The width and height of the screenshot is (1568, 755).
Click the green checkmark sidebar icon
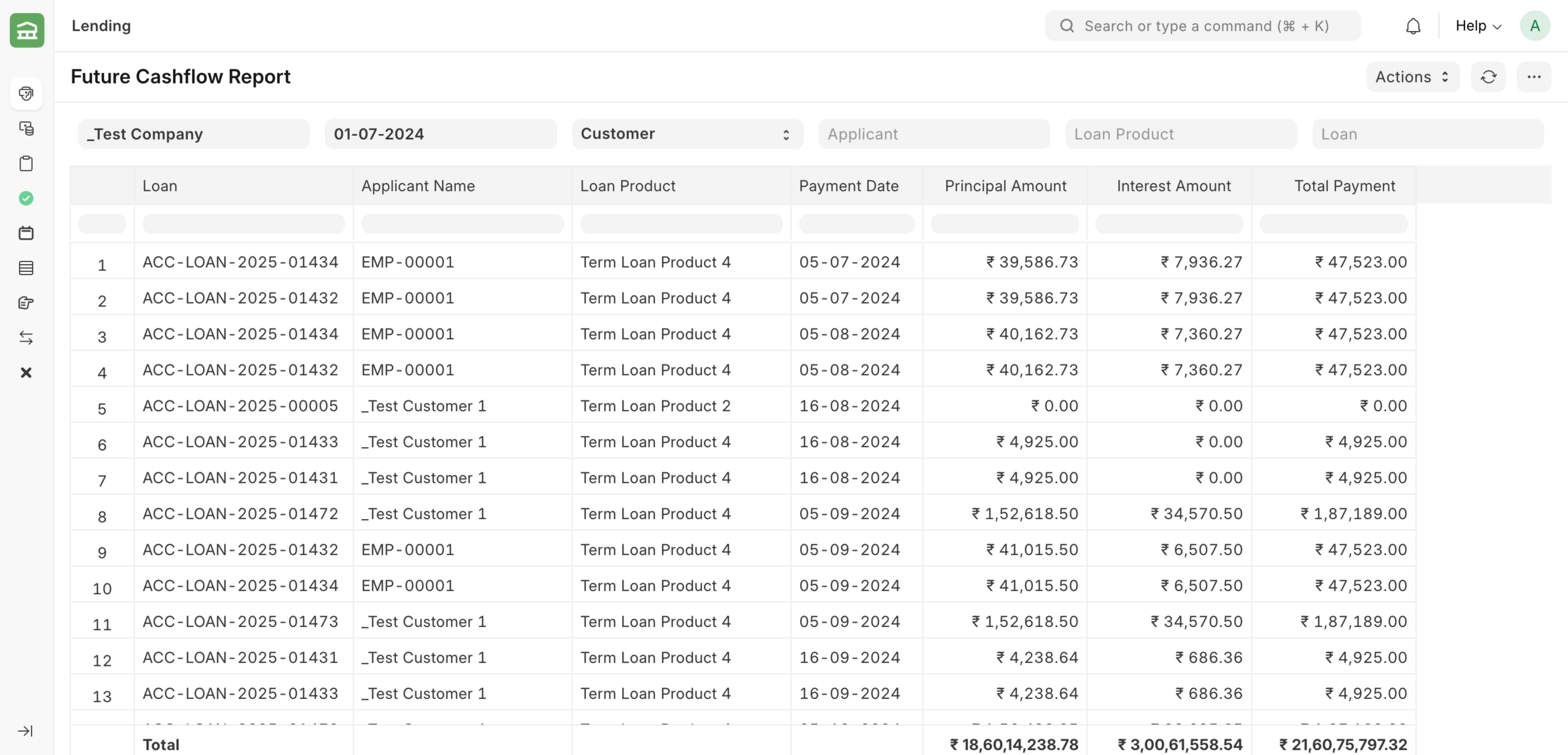click(x=26, y=199)
